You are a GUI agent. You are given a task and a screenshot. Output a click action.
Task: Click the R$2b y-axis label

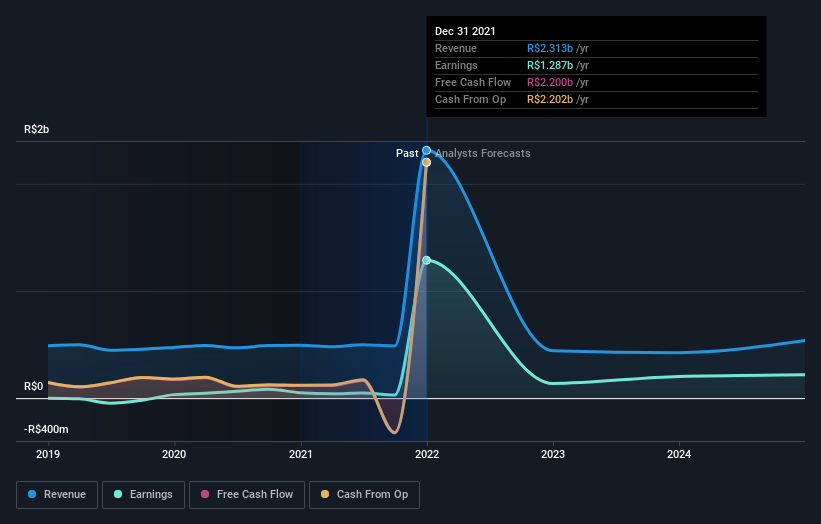tap(37, 129)
